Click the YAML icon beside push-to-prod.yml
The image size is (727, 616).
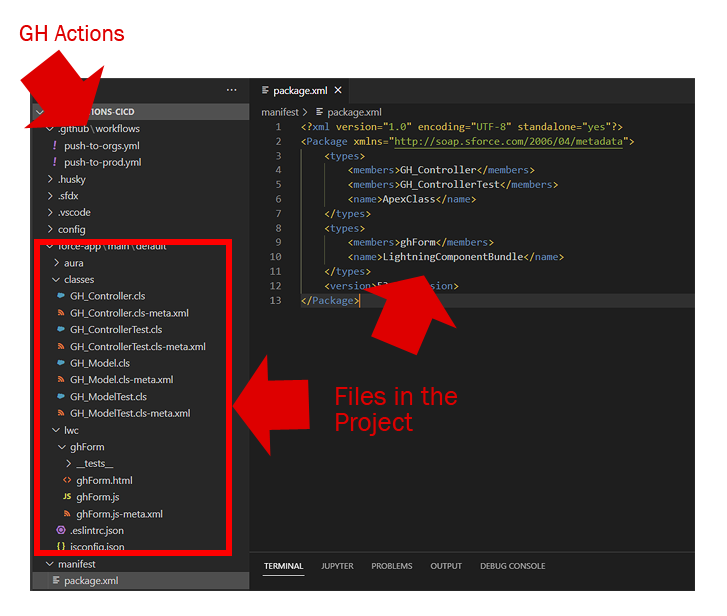tap(55, 162)
